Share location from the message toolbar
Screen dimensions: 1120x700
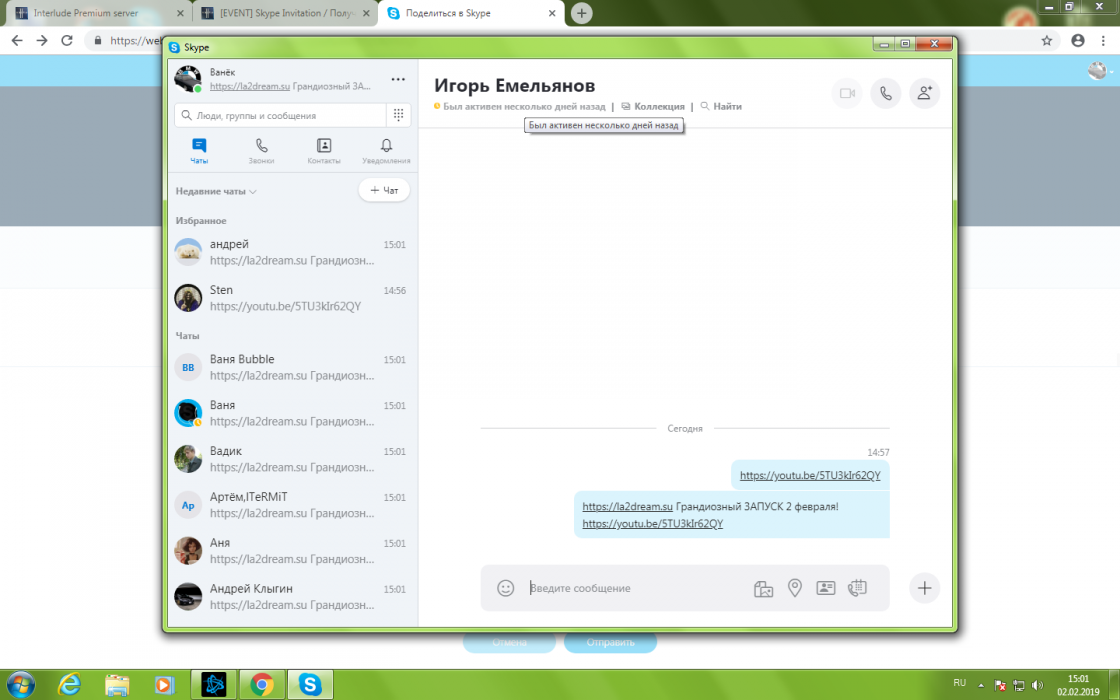[795, 588]
